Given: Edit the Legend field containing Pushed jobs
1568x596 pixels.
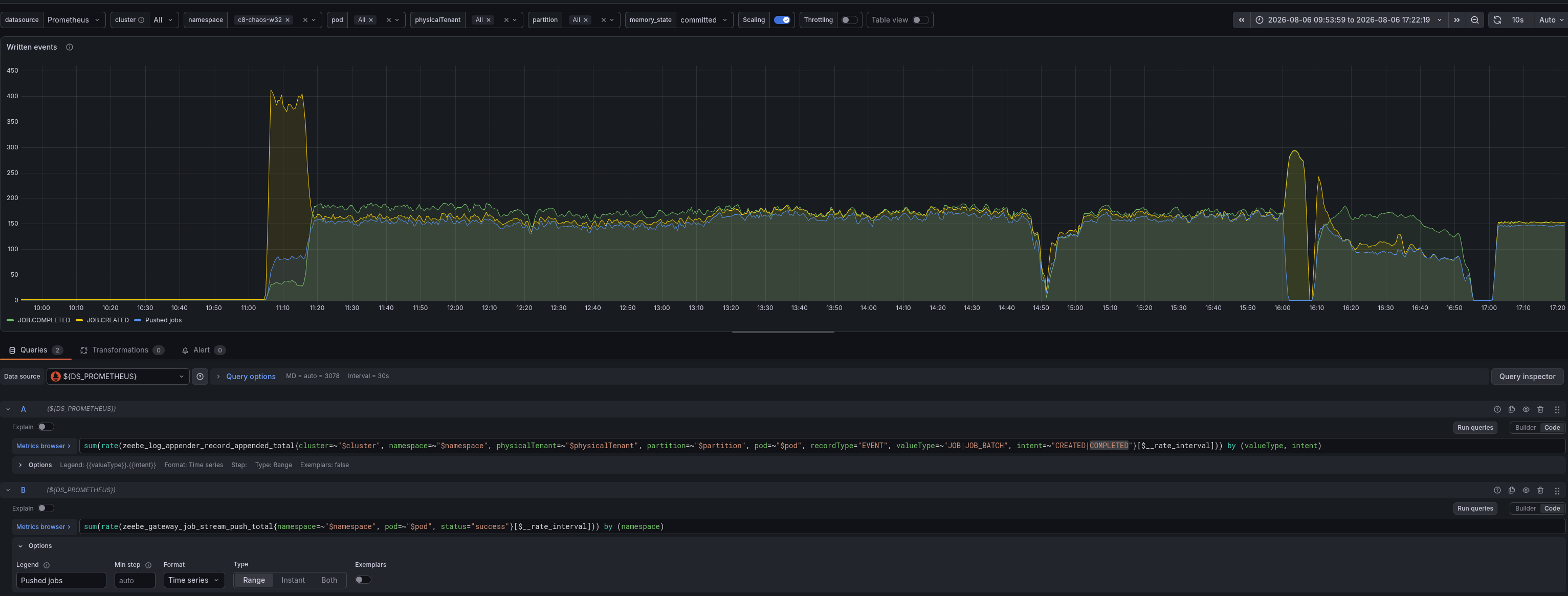Looking at the screenshot, I should pyautogui.click(x=61, y=580).
